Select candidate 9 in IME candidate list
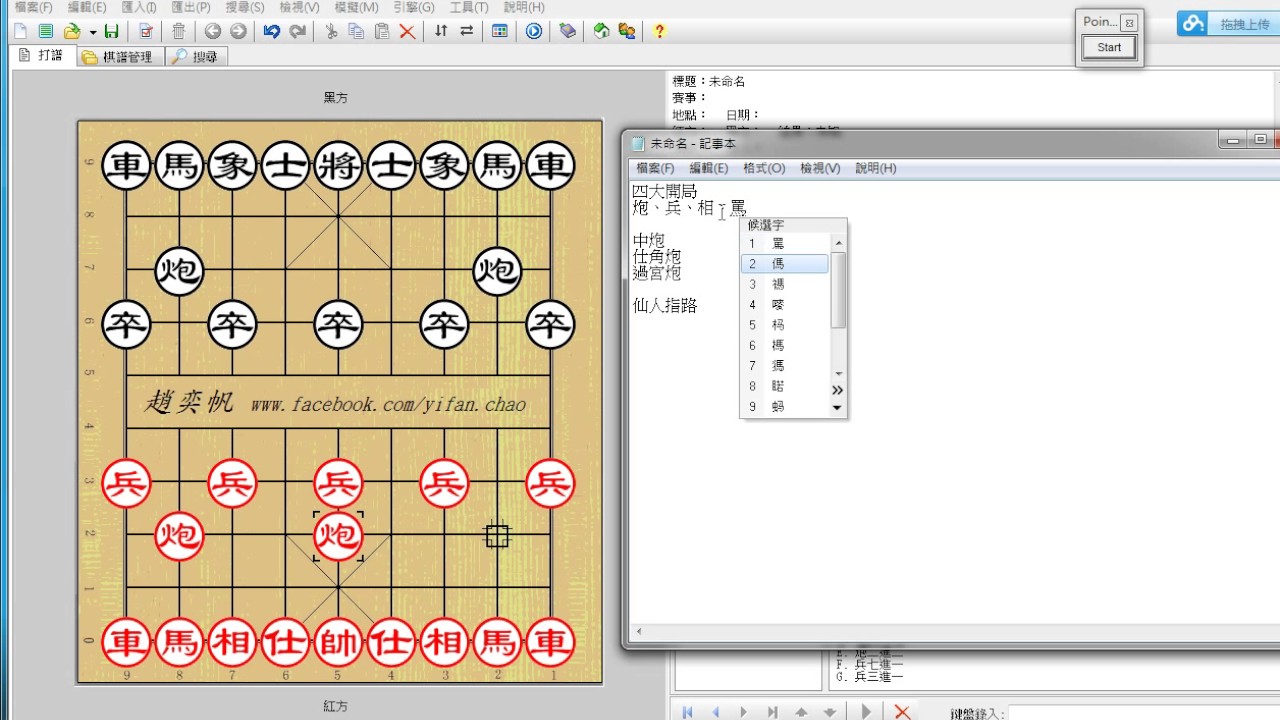Viewport: 1280px width, 720px height. tap(785, 407)
